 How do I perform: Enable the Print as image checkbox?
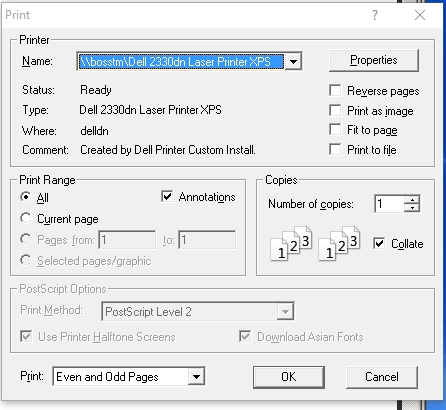point(335,110)
